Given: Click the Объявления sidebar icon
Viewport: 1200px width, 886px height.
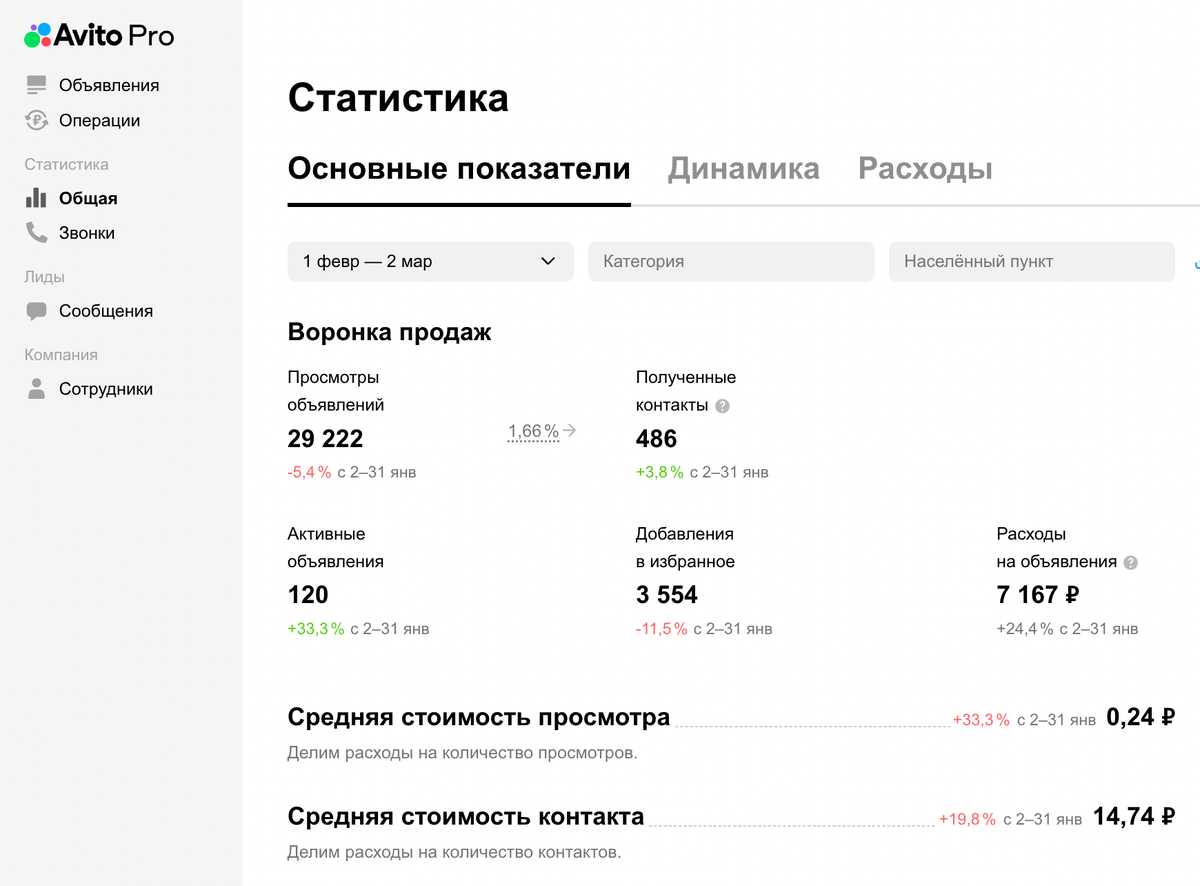Looking at the screenshot, I should 37,85.
